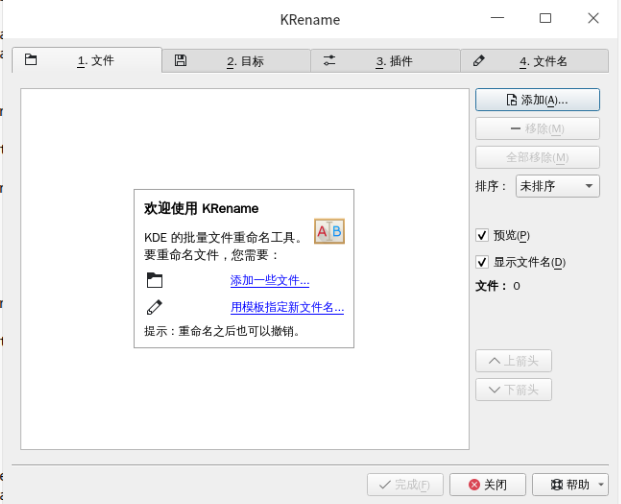The height and width of the screenshot is (504, 621).
Task: Open the 排序 dropdown showing 未排序
Action: point(557,186)
